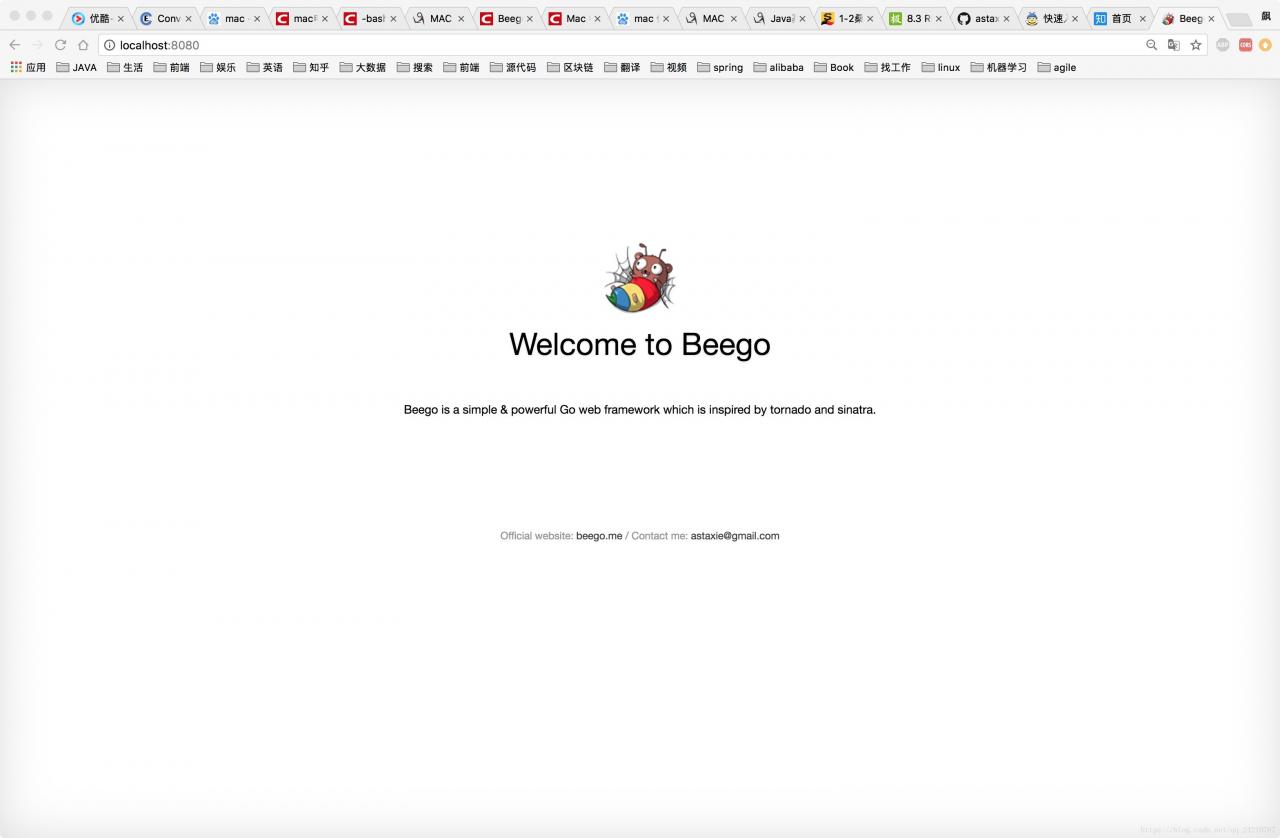The image size is (1280, 838).
Task: Switch to the GitHub asta tab
Action: click(x=986, y=18)
